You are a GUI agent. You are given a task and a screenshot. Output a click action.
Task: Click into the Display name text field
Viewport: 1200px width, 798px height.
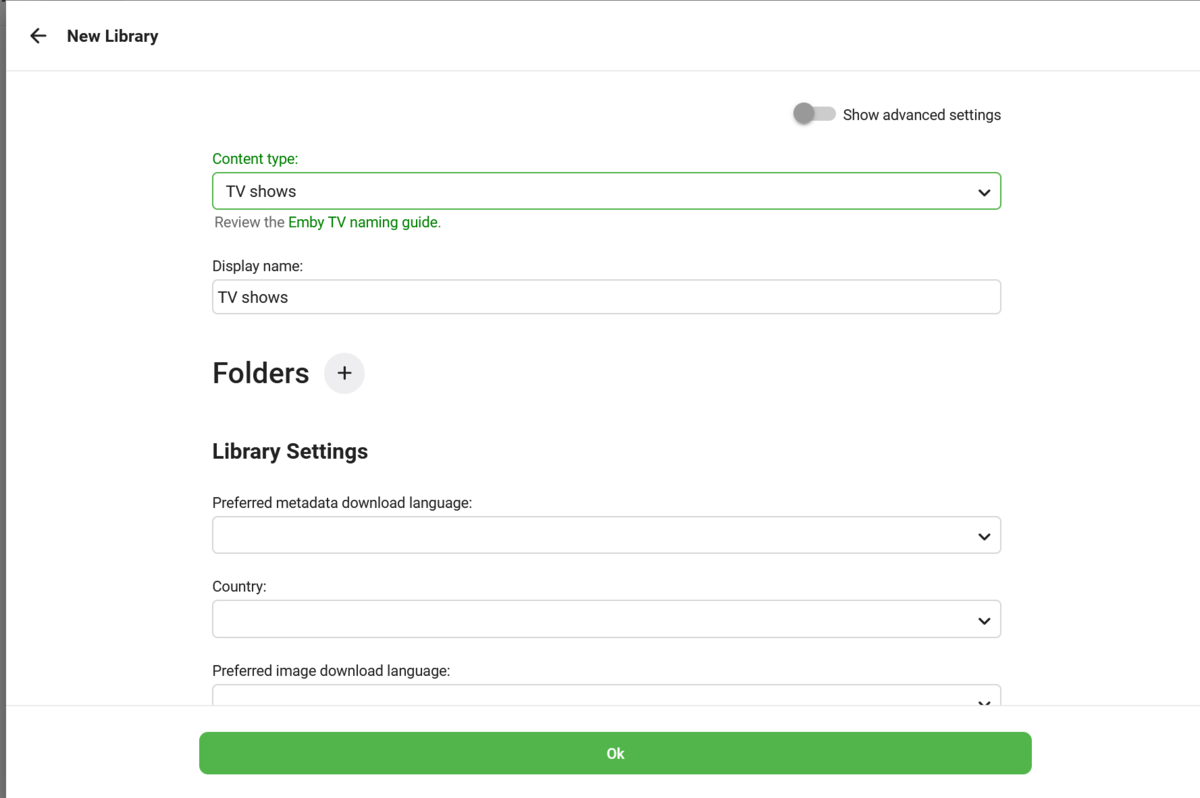tap(606, 297)
